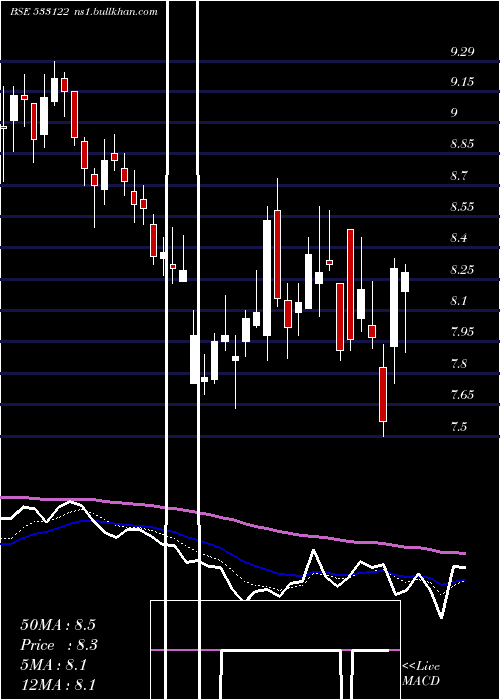This screenshot has height=700, width=500.
Task: Select the 7.95 price level label
Action: coord(462,332)
